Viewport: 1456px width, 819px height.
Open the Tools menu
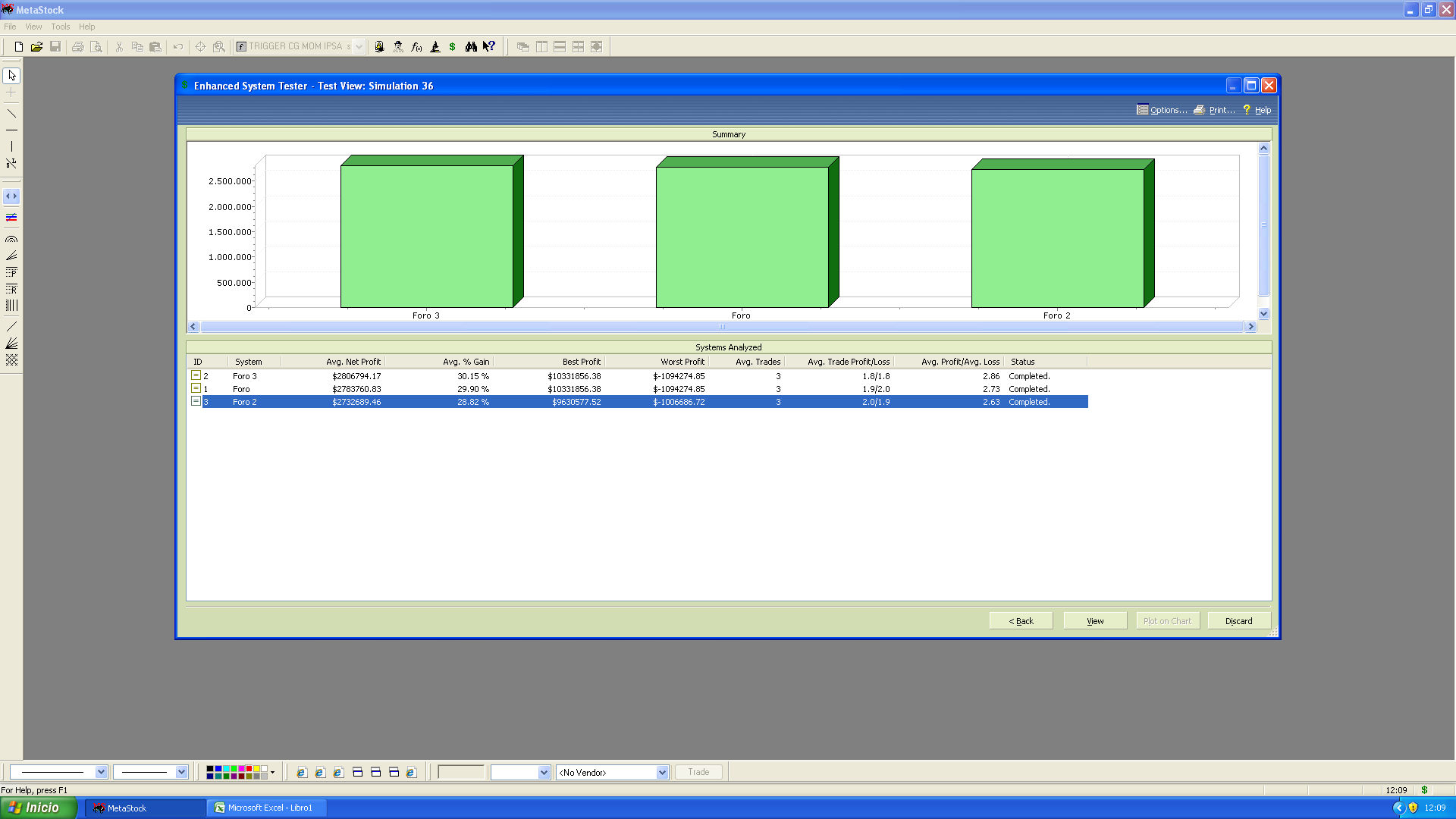pyautogui.click(x=60, y=27)
